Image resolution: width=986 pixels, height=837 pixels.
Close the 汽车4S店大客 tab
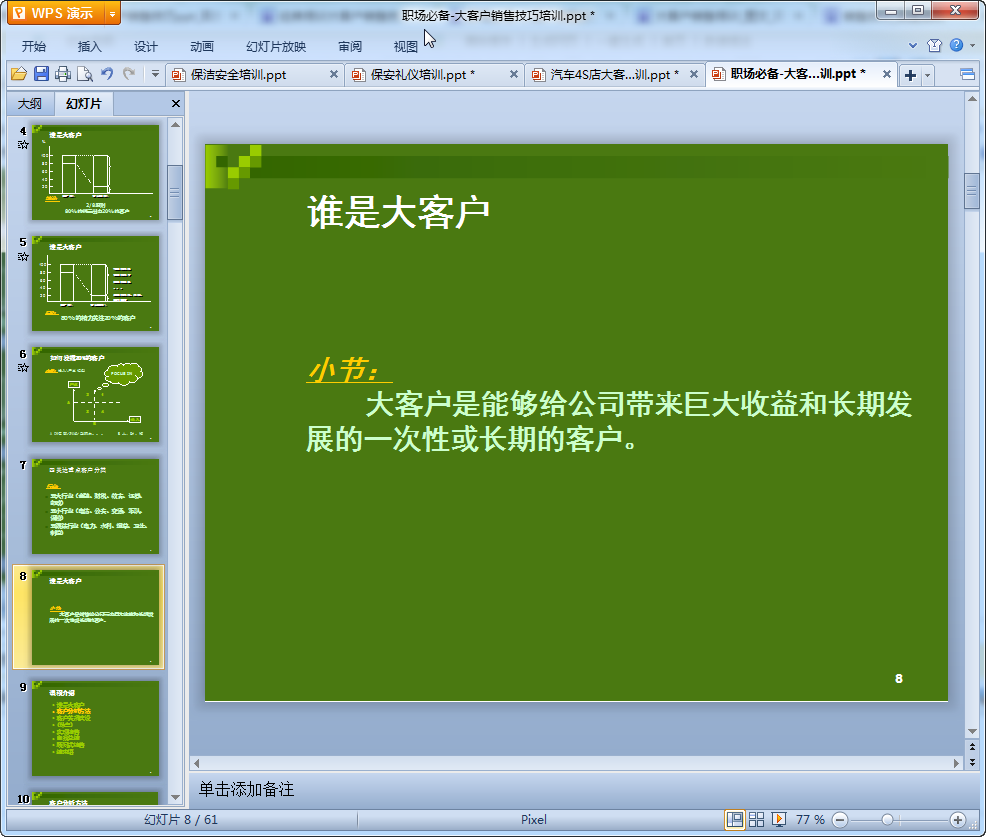click(694, 74)
